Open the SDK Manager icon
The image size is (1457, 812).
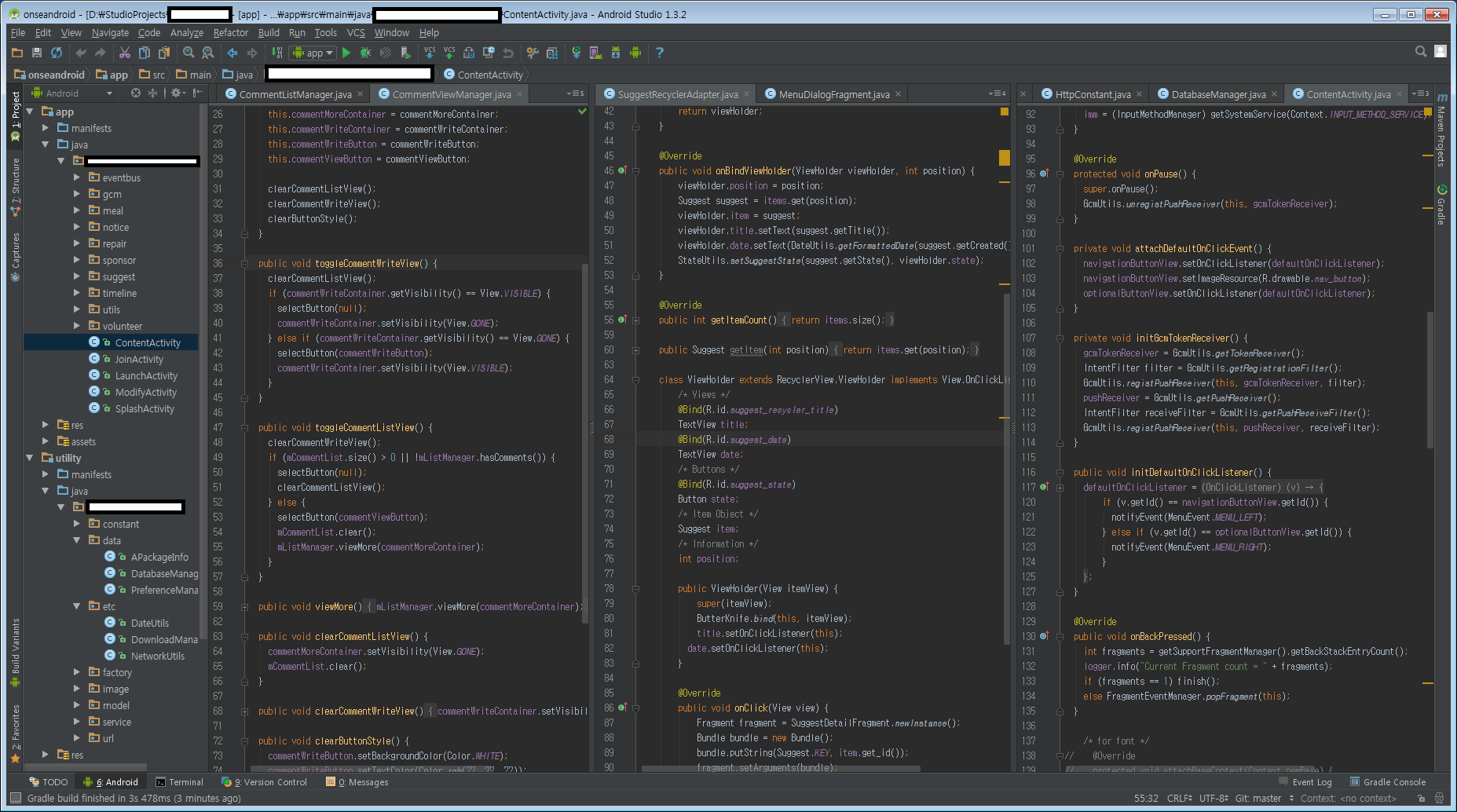[616, 53]
